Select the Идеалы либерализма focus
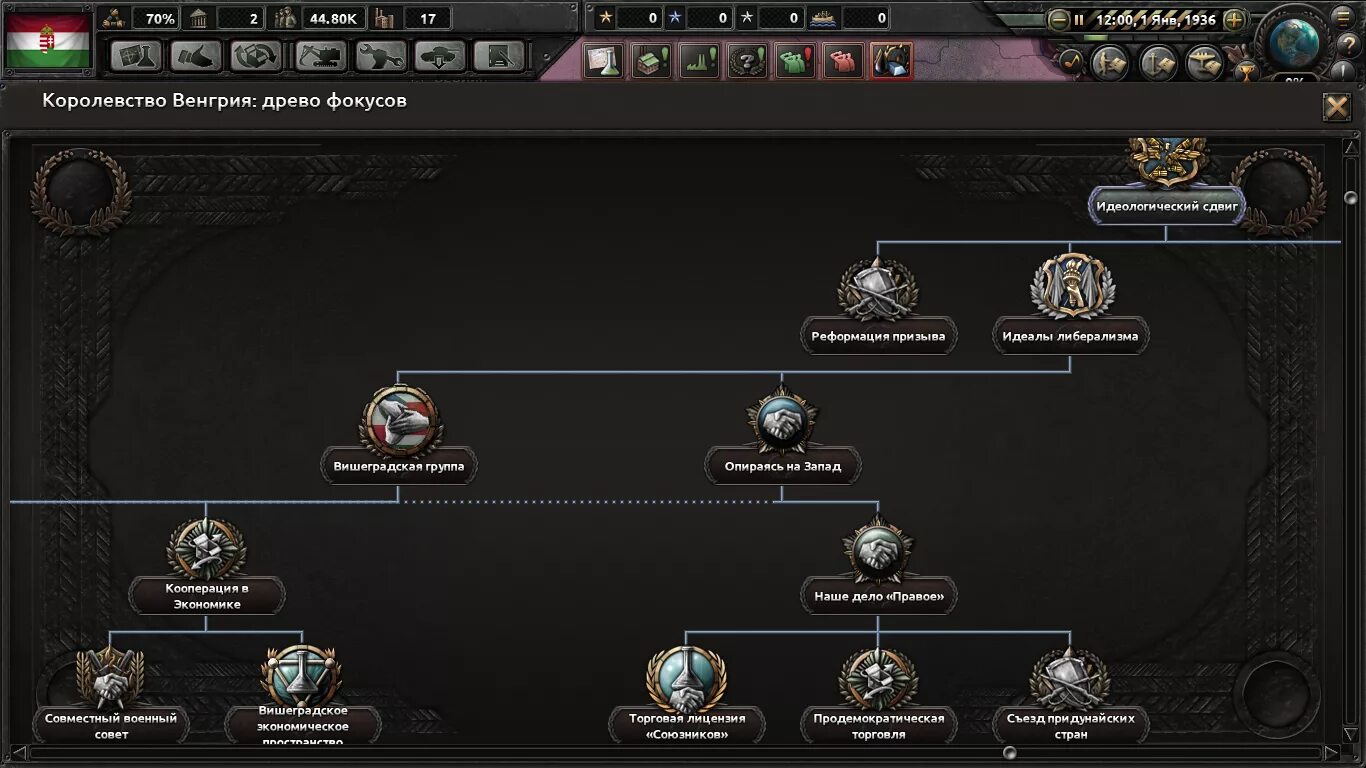 (1070, 337)
